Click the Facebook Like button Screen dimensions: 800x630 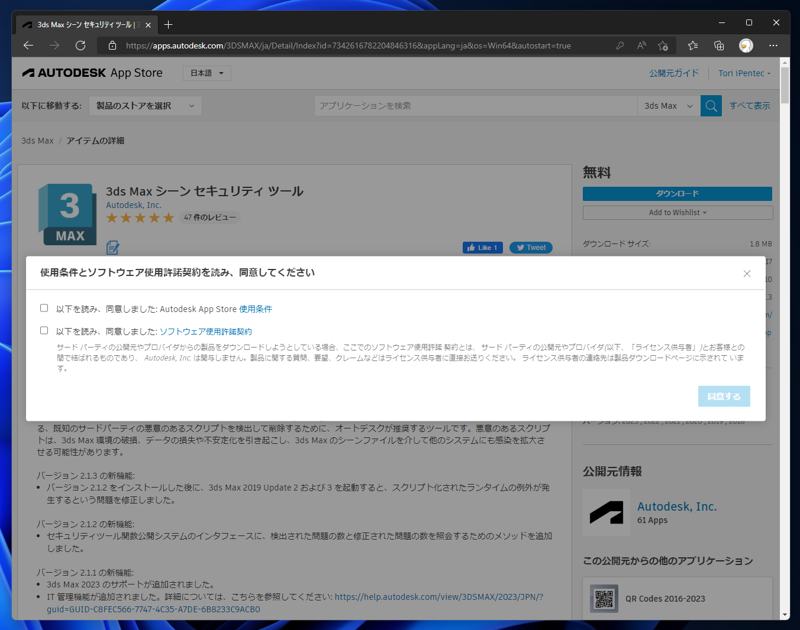(483, 247)
